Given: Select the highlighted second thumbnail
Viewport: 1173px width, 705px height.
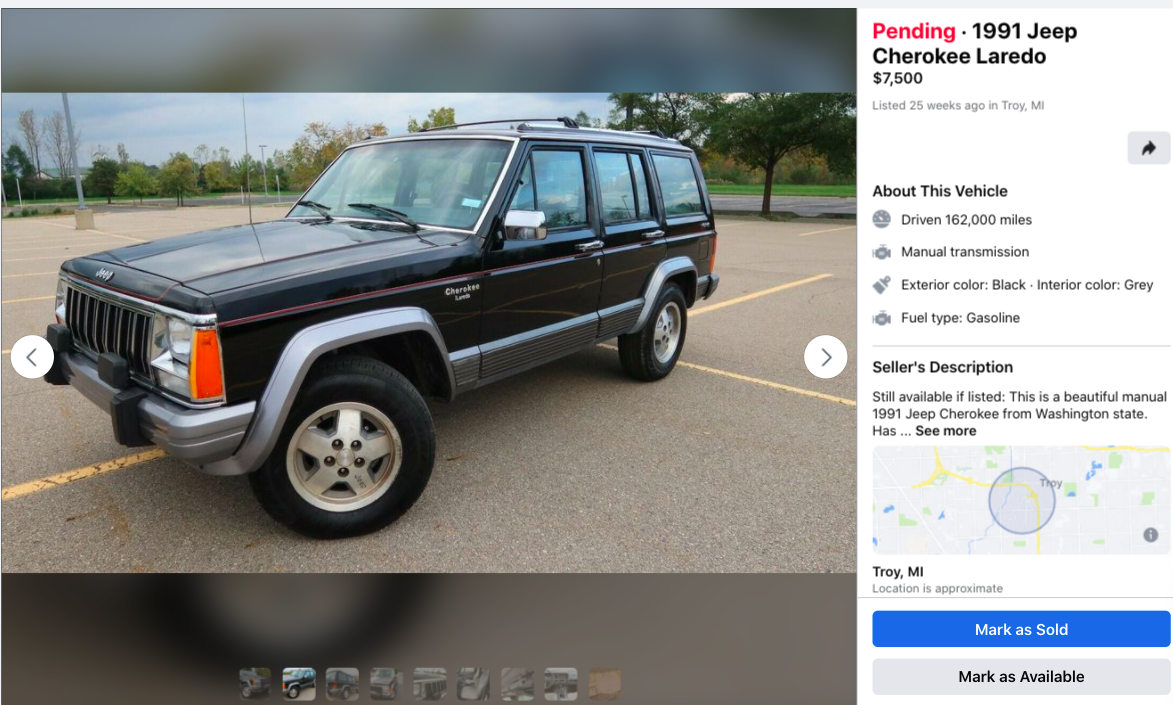Looking at the screenshot, I should click(298, 684).
